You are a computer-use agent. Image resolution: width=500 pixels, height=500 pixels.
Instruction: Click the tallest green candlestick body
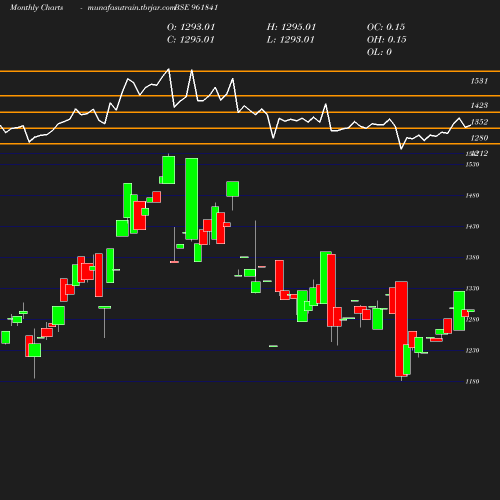pos(192,199)
